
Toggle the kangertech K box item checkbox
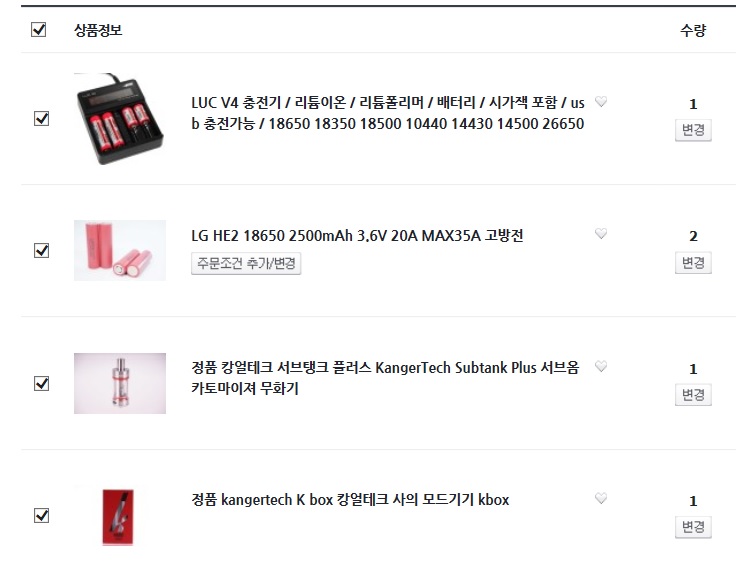point(42,515)
